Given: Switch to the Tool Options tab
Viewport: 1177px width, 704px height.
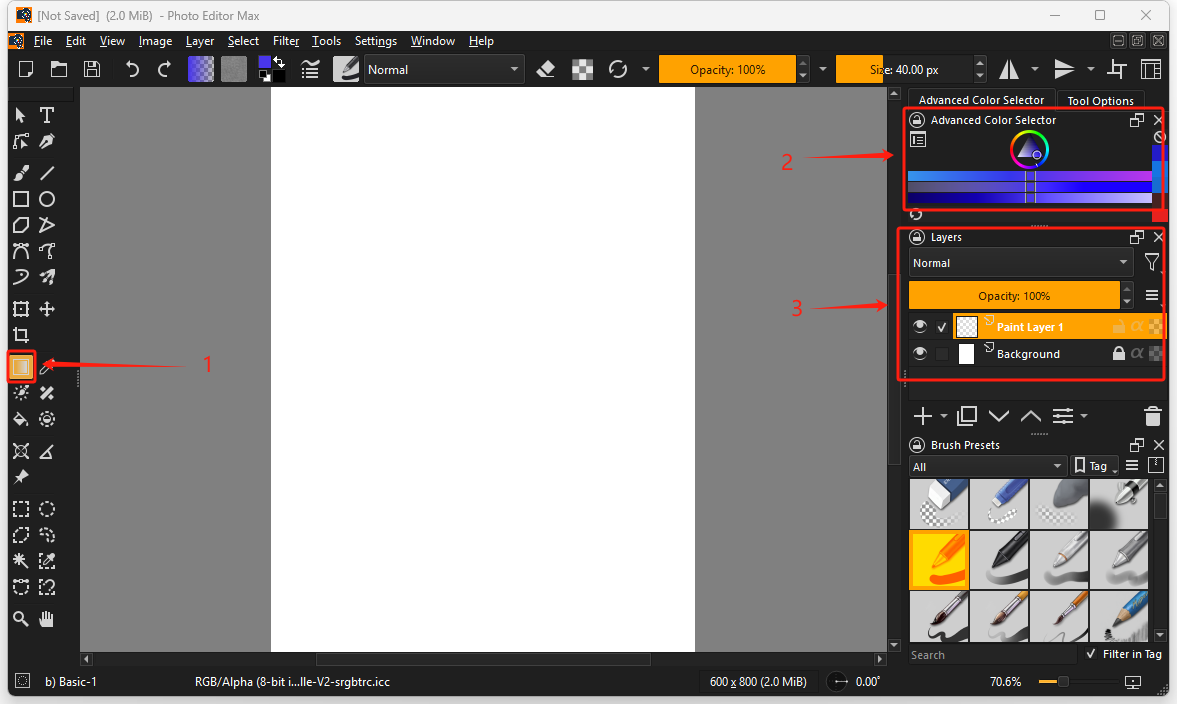Looking at the screenshot, I should click(x=1100, y=101).
